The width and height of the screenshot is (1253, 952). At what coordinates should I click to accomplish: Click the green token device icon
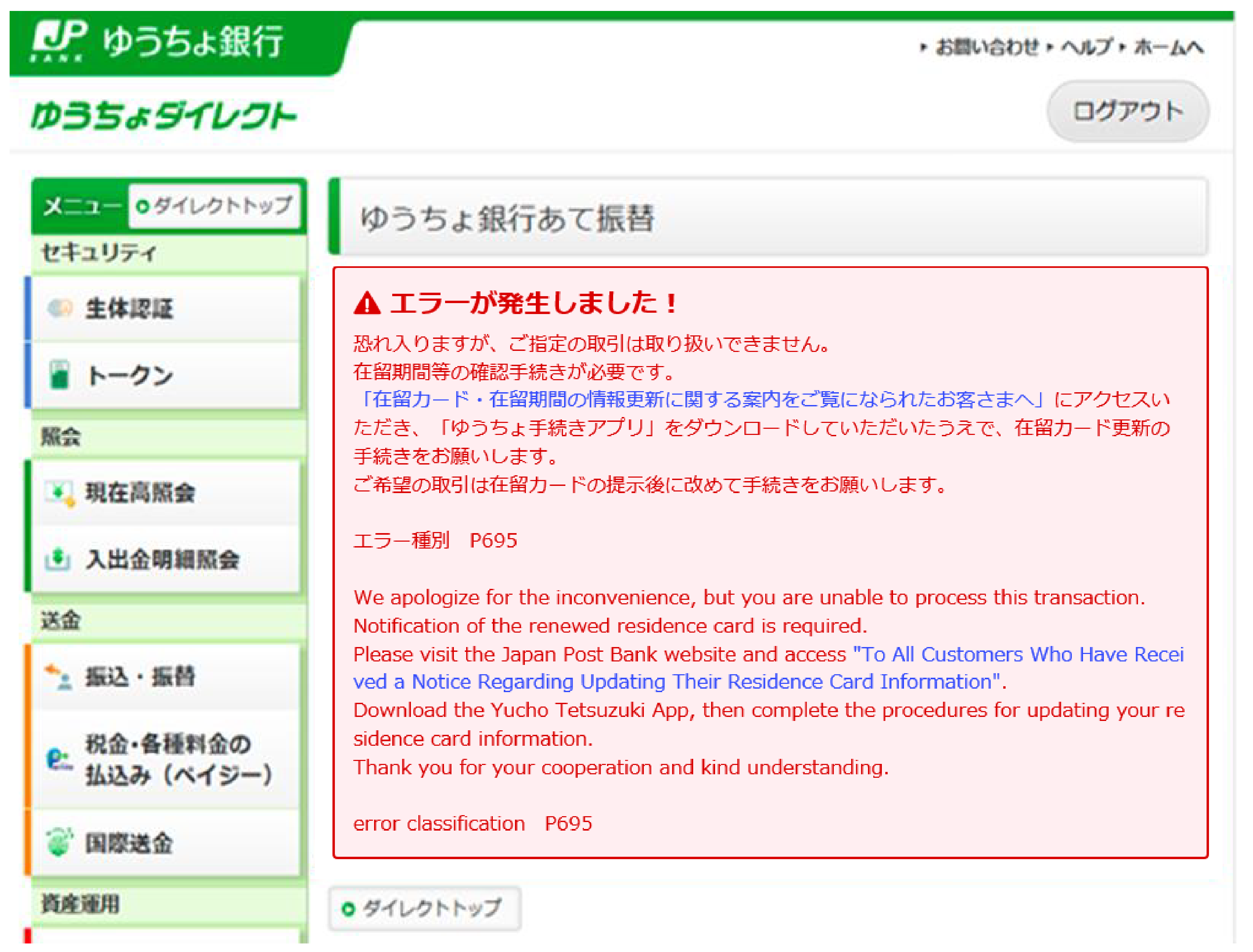pyautogui.click(x=59, y=375)
